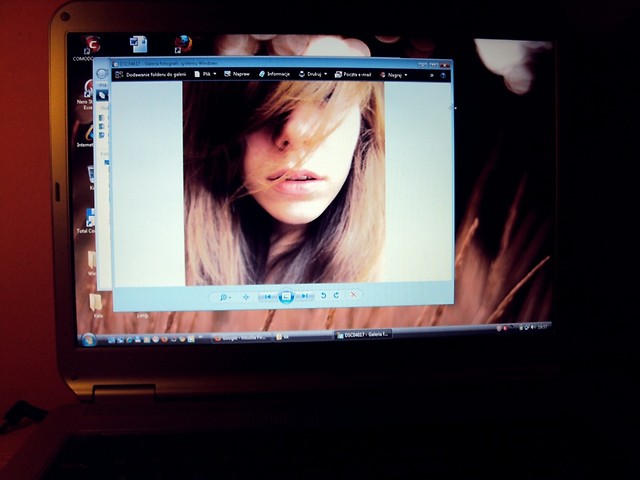Open the Nagraj burn dropdown
The width and height of the screenshot is (640, 480).
(393, 75)
